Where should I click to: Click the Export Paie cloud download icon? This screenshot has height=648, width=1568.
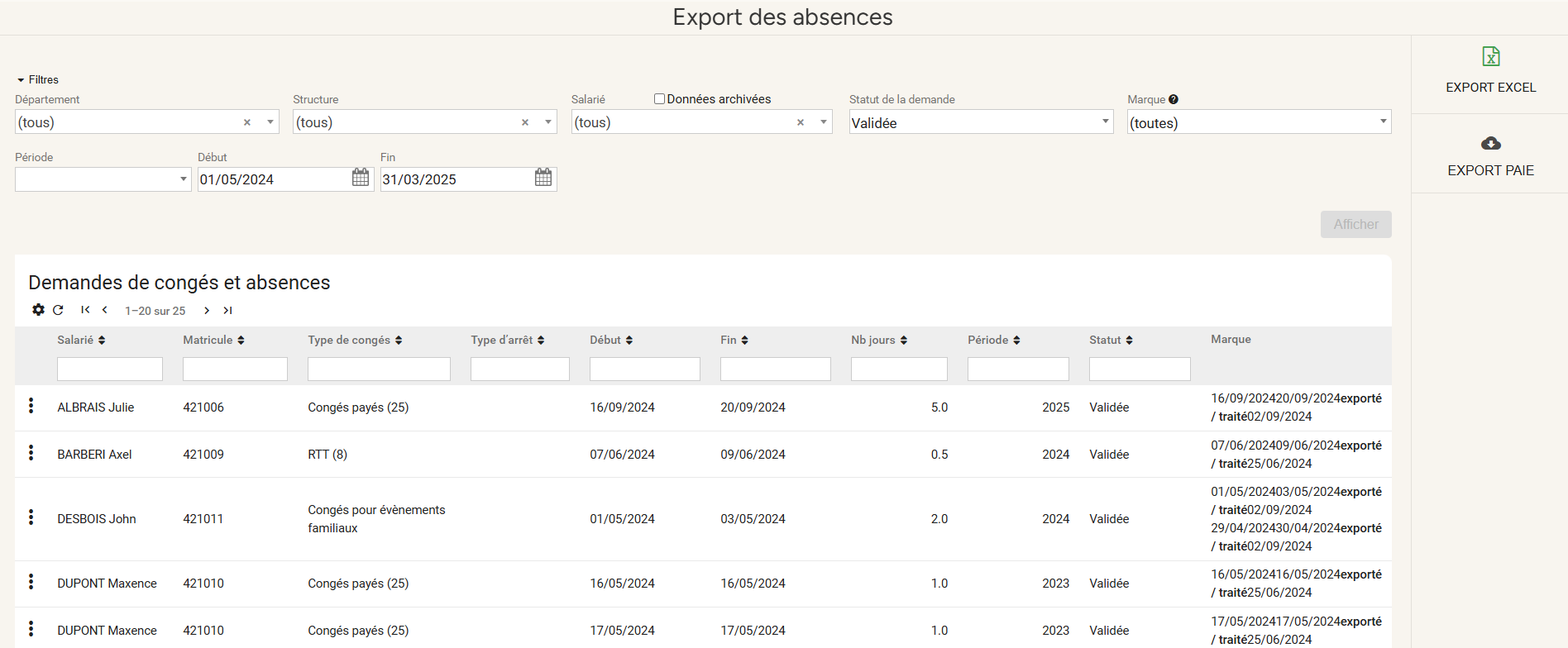(1490, 143)
